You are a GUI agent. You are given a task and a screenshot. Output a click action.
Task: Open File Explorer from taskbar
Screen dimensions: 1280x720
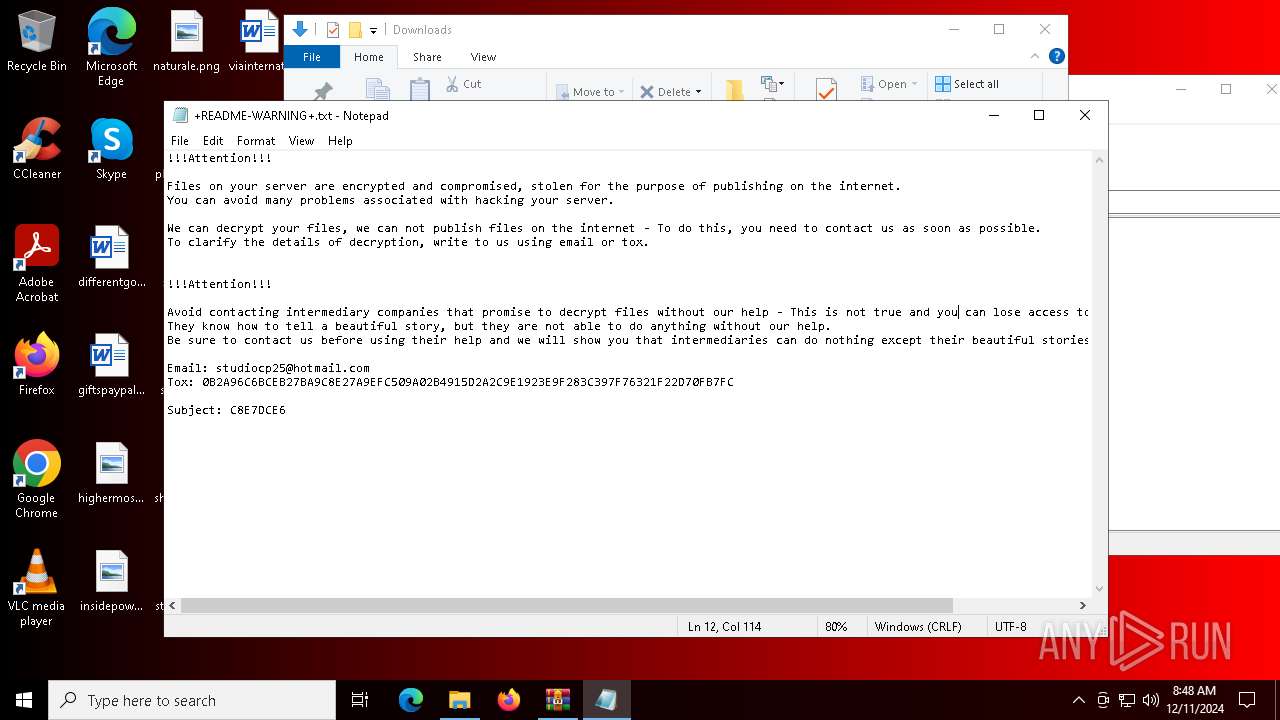pyautogui.click(x=459, y=700)
